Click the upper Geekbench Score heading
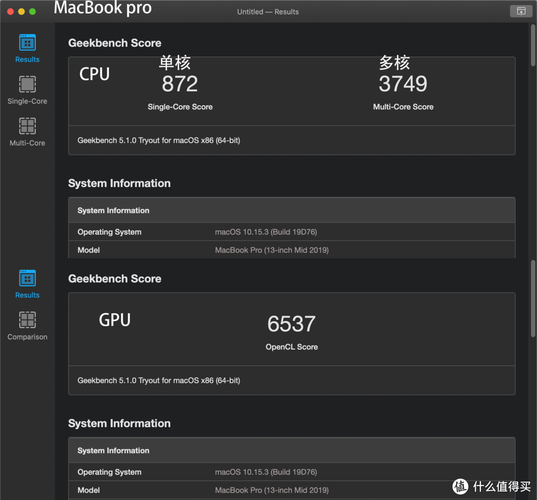 [x=115, y=43]
